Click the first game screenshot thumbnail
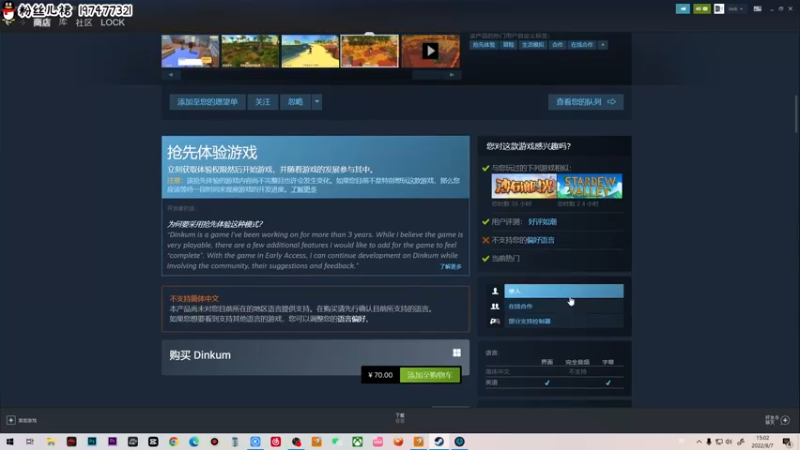Image resolution: width=800 pixels, height=450 pixels. 190,51
